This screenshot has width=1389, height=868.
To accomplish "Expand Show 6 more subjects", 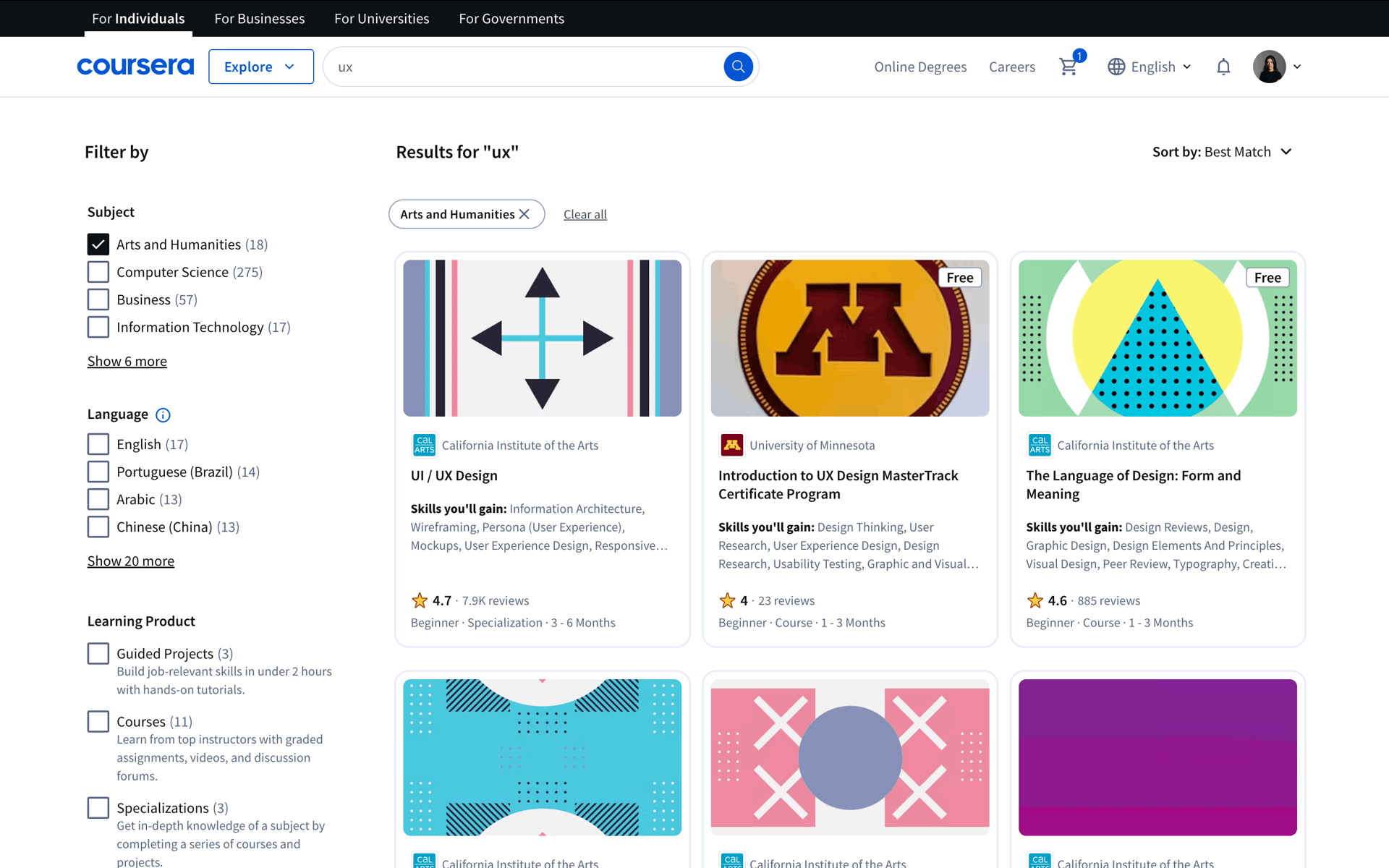I will [127, 361].
